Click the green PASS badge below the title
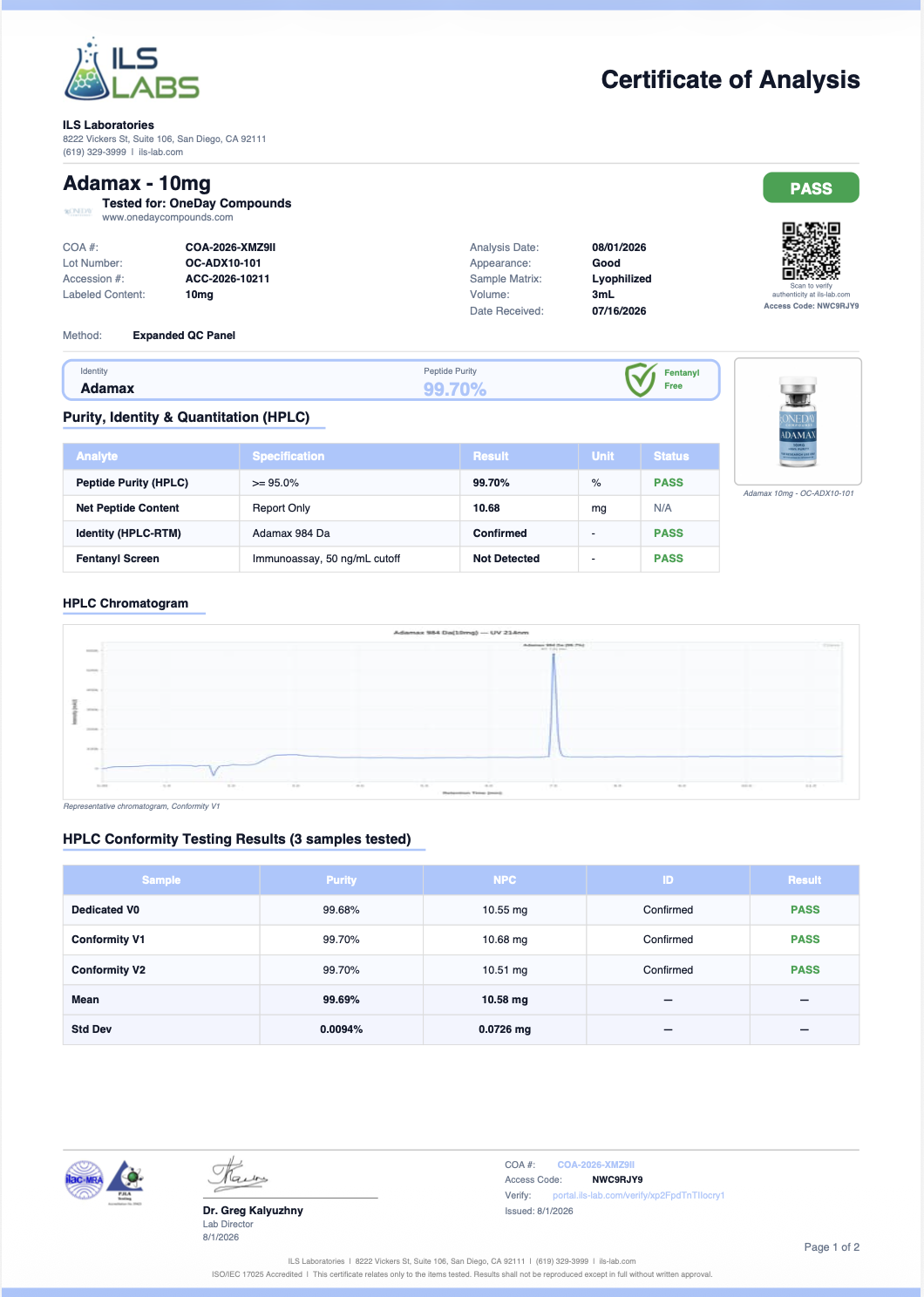Image resolution: width=924 pixels, height=1297 pixels. 811,188
